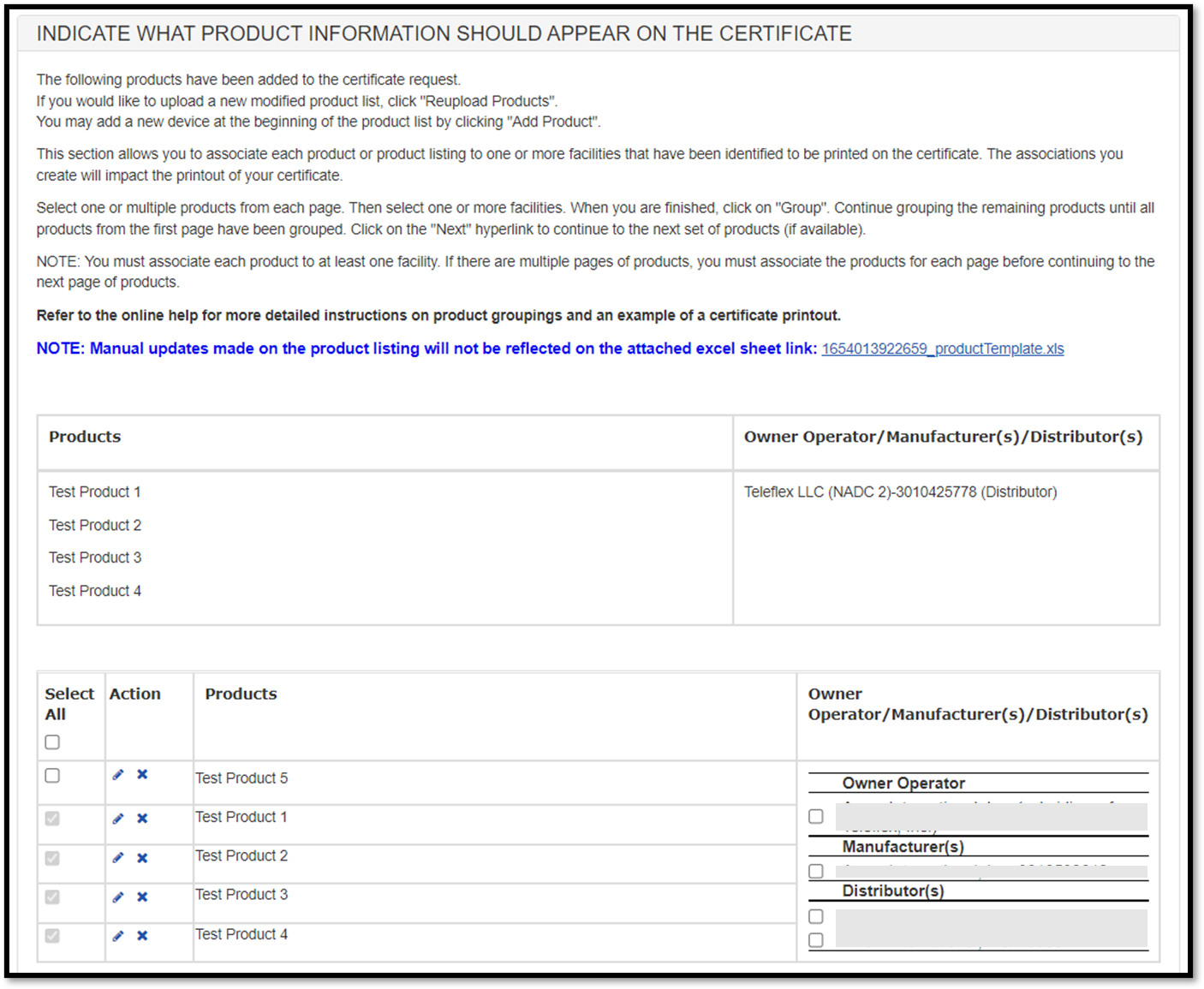This screenshot has width=1204, height=989.
Task: Edit Test Product 1 via pencil icon
Action: [x=118, y=819]
